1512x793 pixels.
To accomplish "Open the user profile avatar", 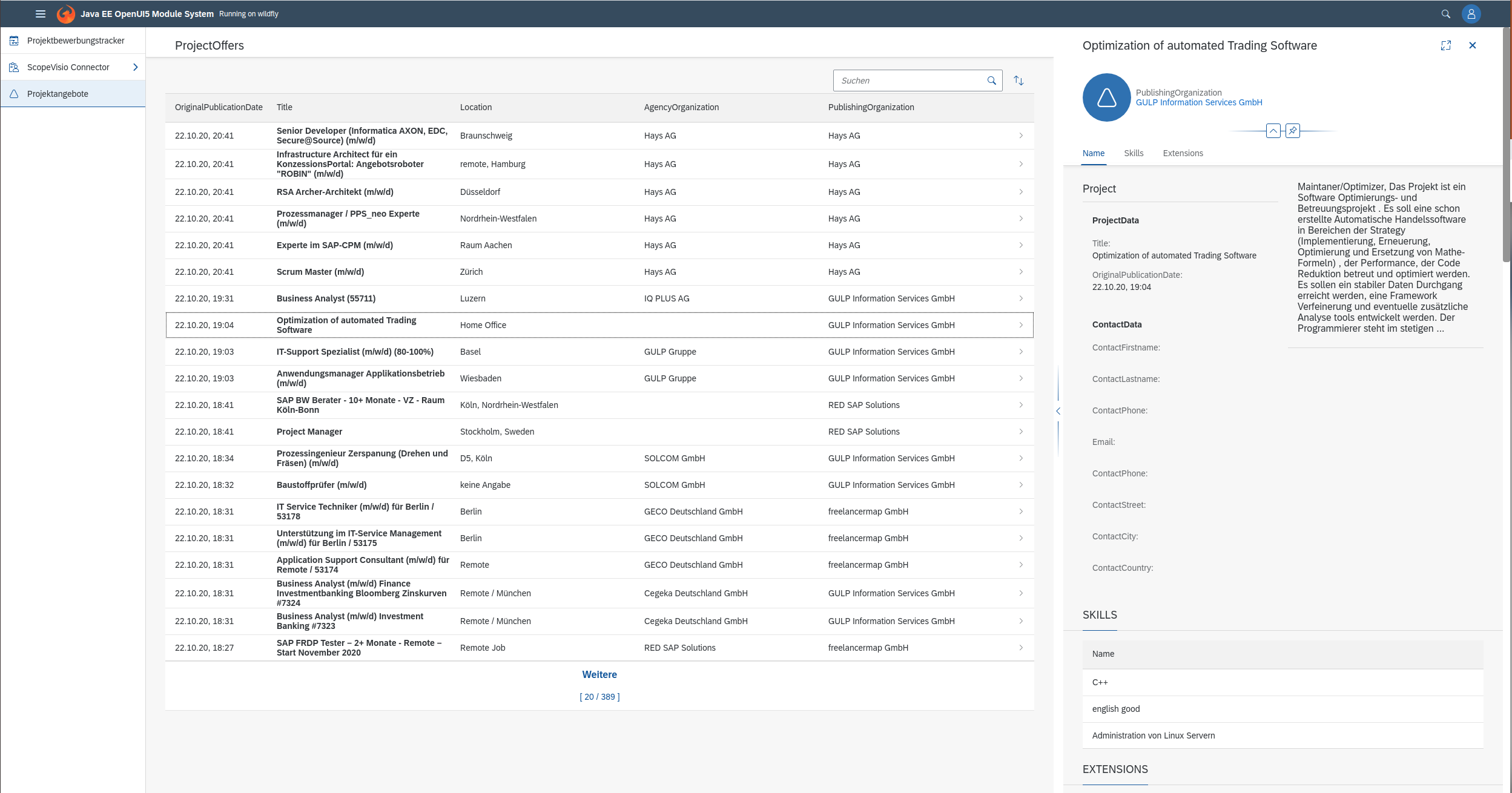I will click(x=1471, y=14).
